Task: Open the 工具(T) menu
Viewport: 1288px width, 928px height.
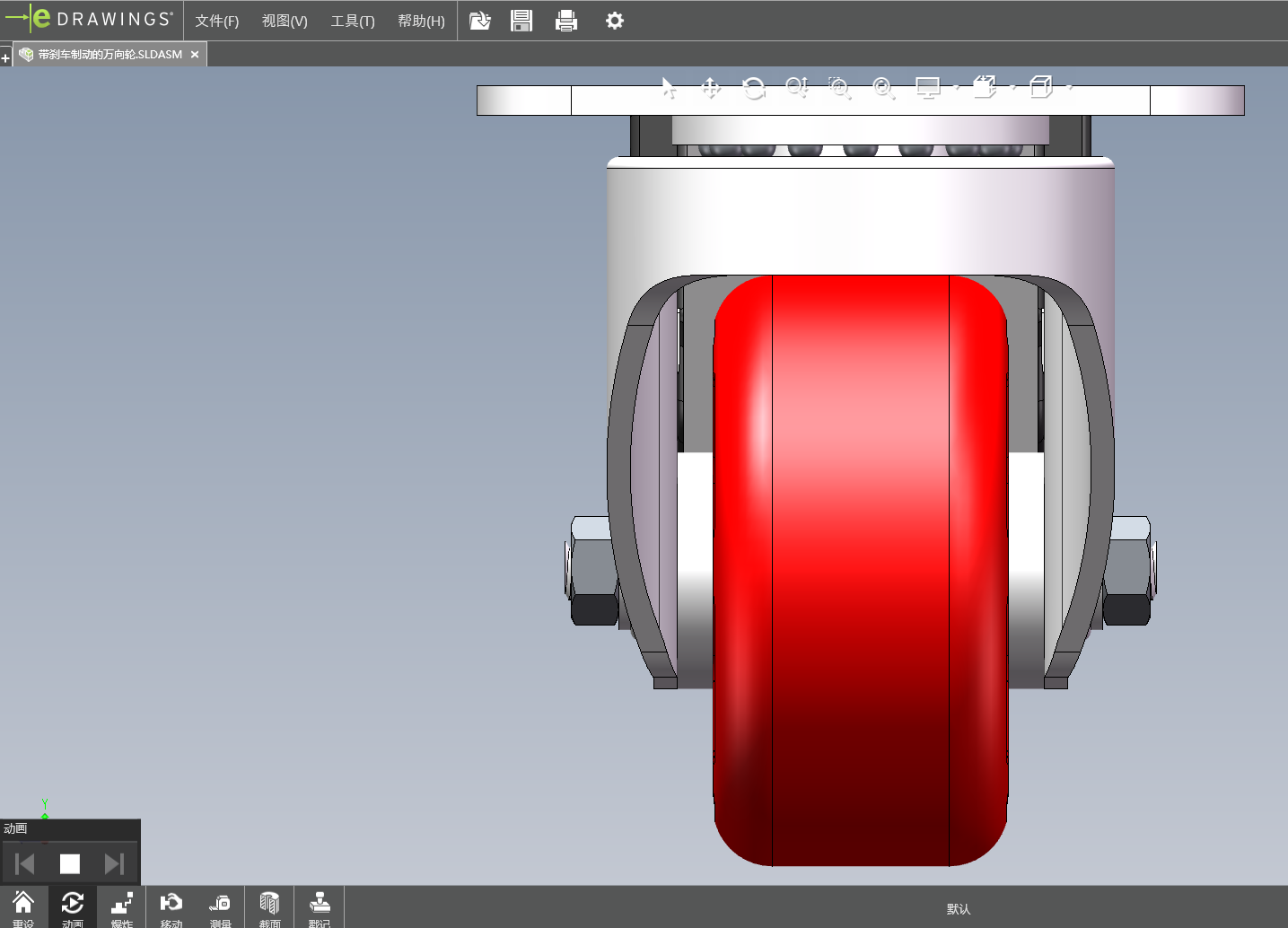Action: 352,21
